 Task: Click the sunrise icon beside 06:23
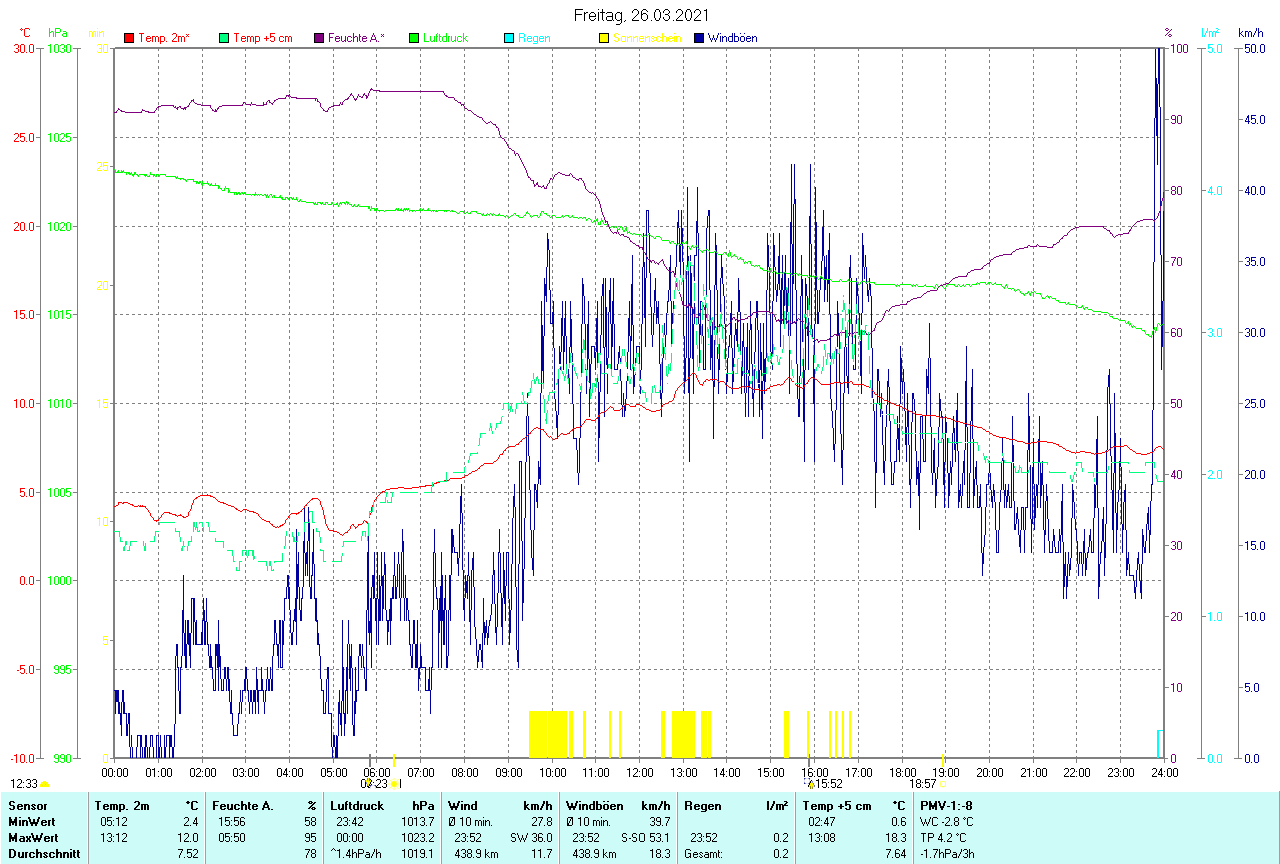[394, 784]
